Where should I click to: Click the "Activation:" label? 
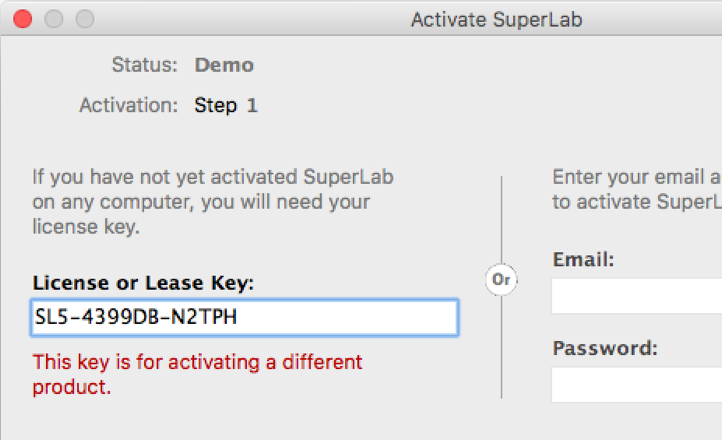pyautogui.click(x=129, y=105)
